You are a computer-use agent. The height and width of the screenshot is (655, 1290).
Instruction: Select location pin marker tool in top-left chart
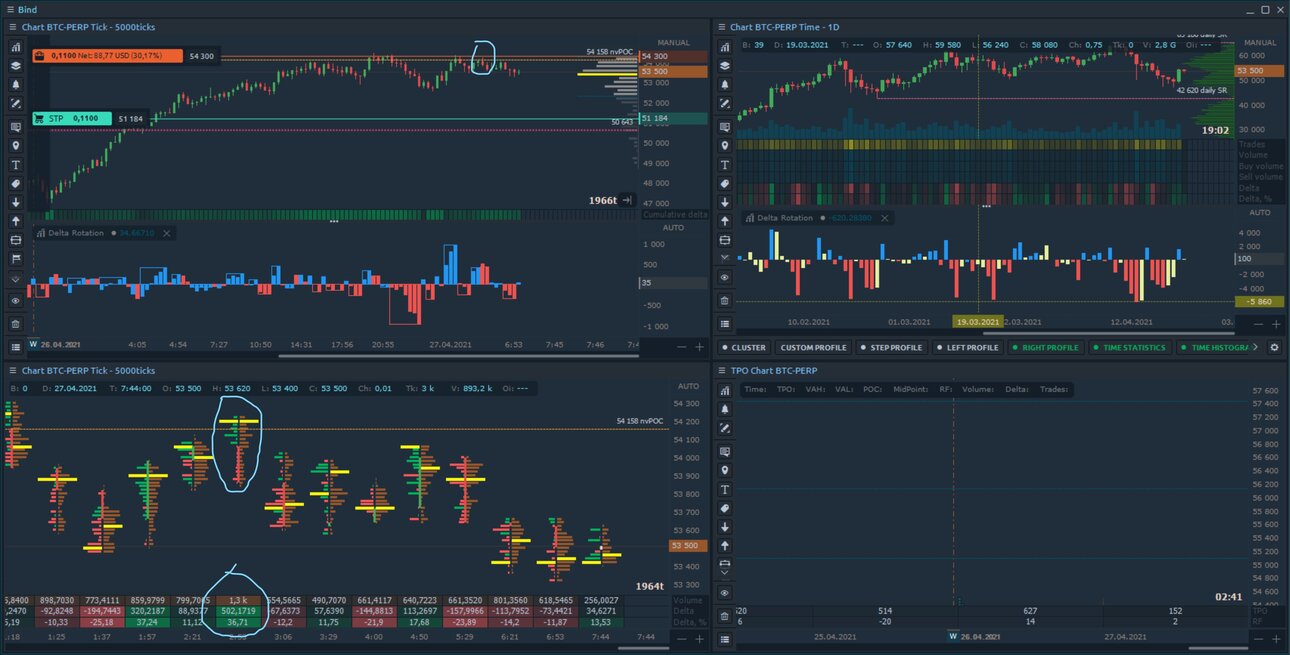tap(15, 146)
